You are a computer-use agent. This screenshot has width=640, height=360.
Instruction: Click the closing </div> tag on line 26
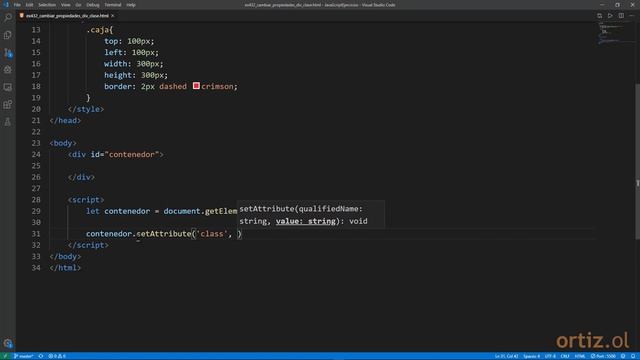[x=81, y=177]
